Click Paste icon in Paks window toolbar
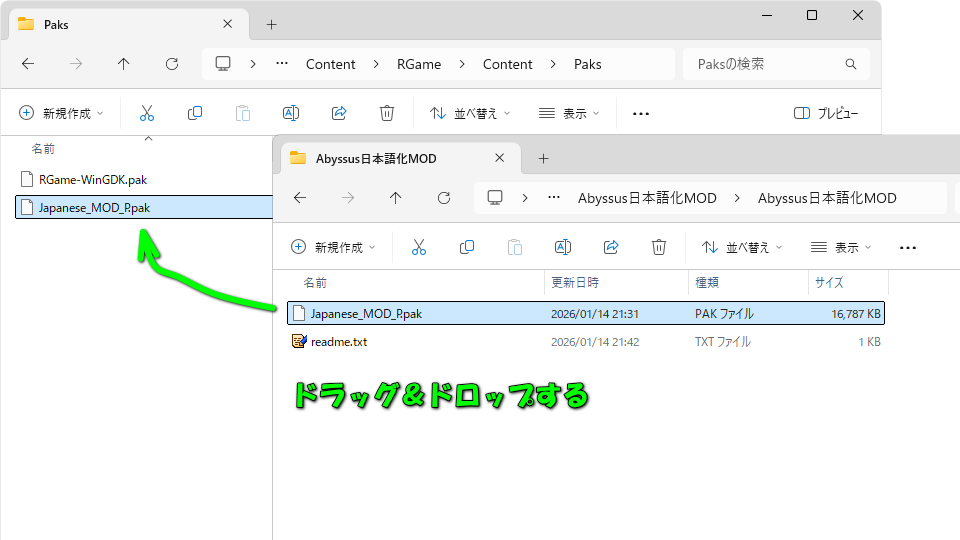Screen dimensions: 960x540 tap(243, 113)
